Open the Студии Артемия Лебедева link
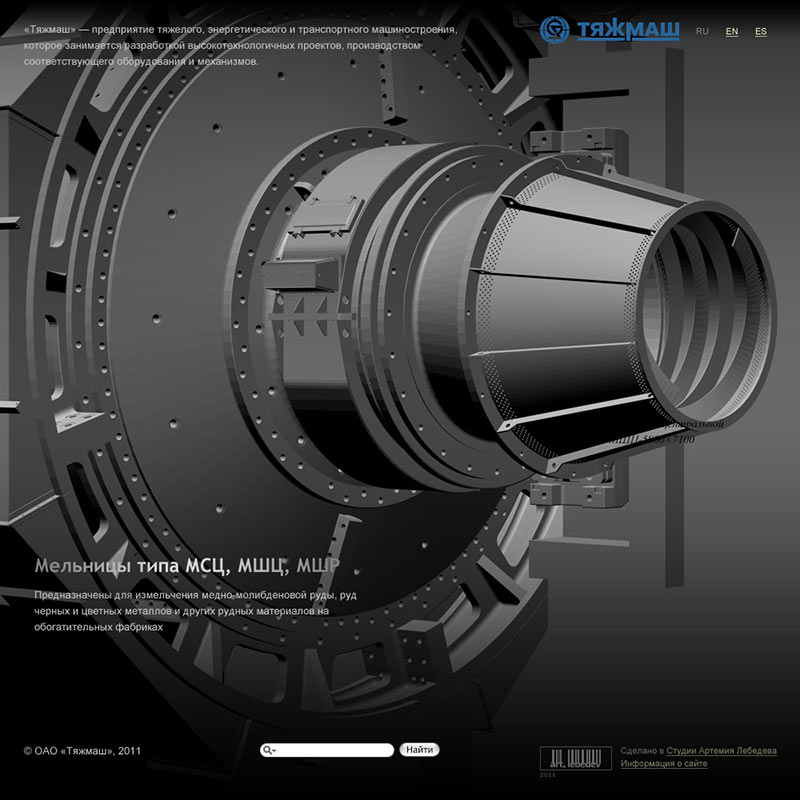800x800 pixels. point(721,750)
